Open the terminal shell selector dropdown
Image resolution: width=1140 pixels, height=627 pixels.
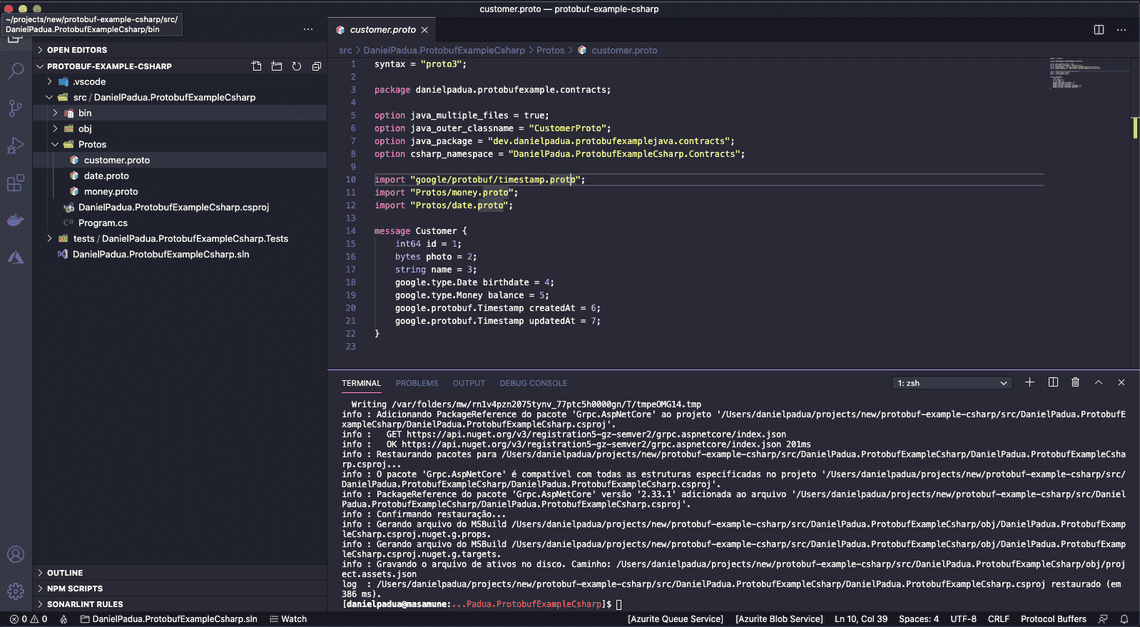[x=1005, y=382]
